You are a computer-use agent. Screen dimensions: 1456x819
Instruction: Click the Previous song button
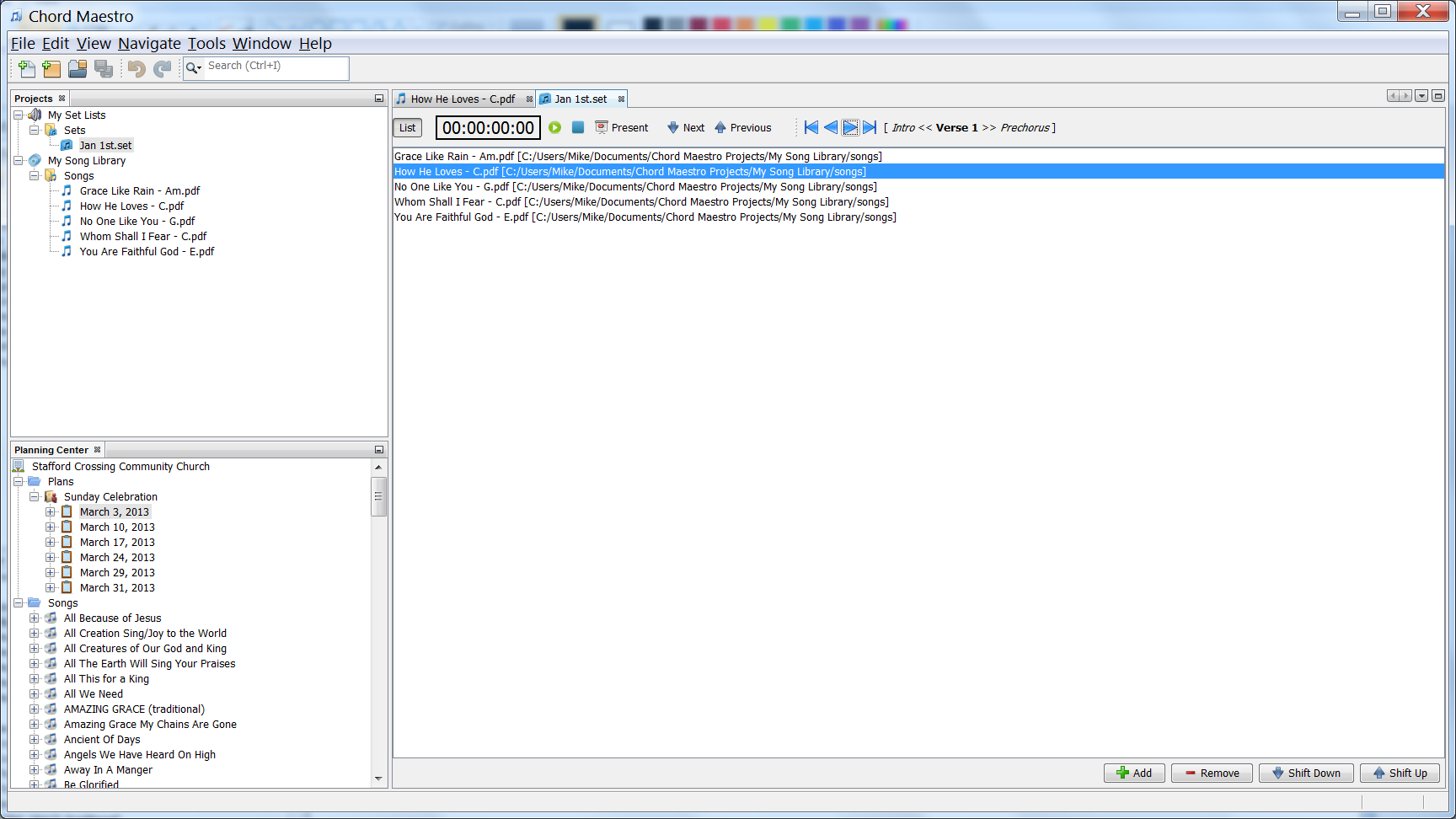click(743, 128)
